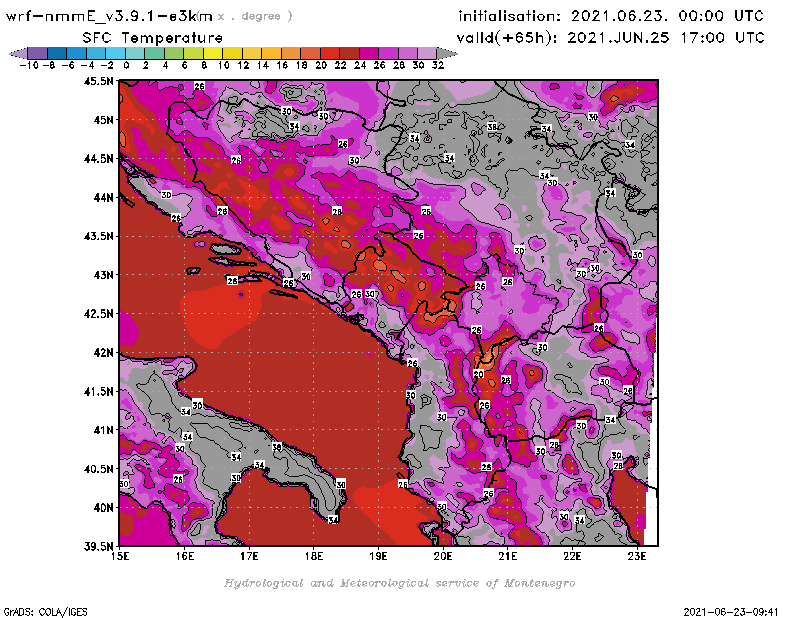Click the 18 to 20 red-orange swatch
This screenshot has height=618, width=800.
point(310,53)
